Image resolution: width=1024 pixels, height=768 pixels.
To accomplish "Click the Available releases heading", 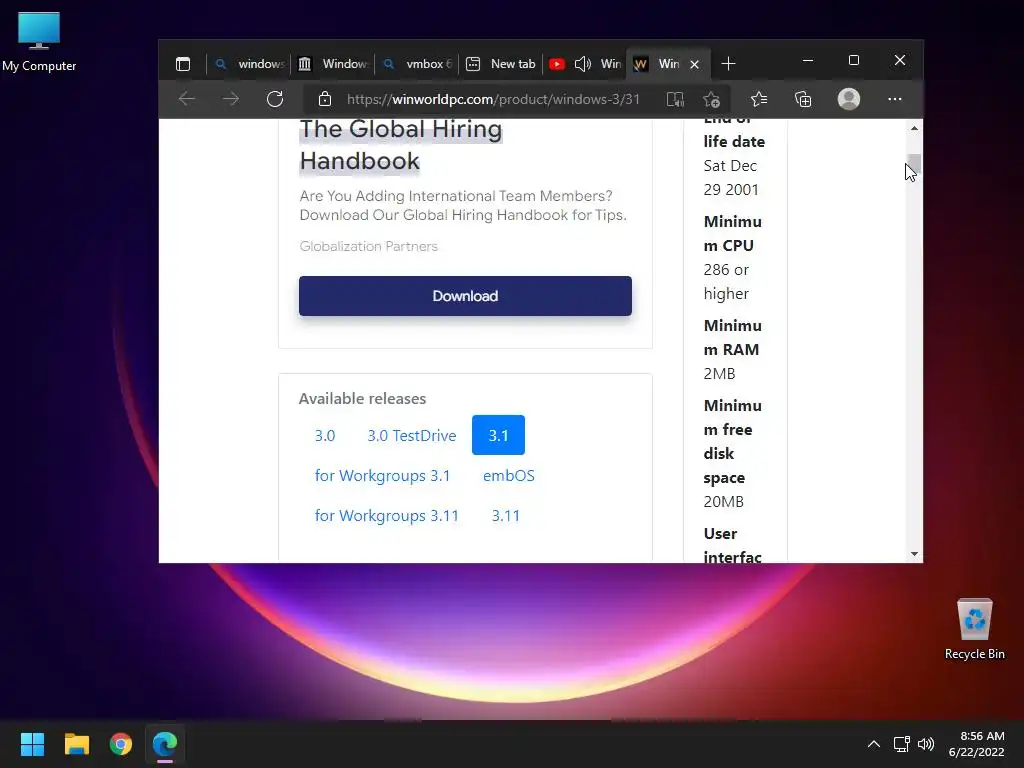I will pos(362,398).
